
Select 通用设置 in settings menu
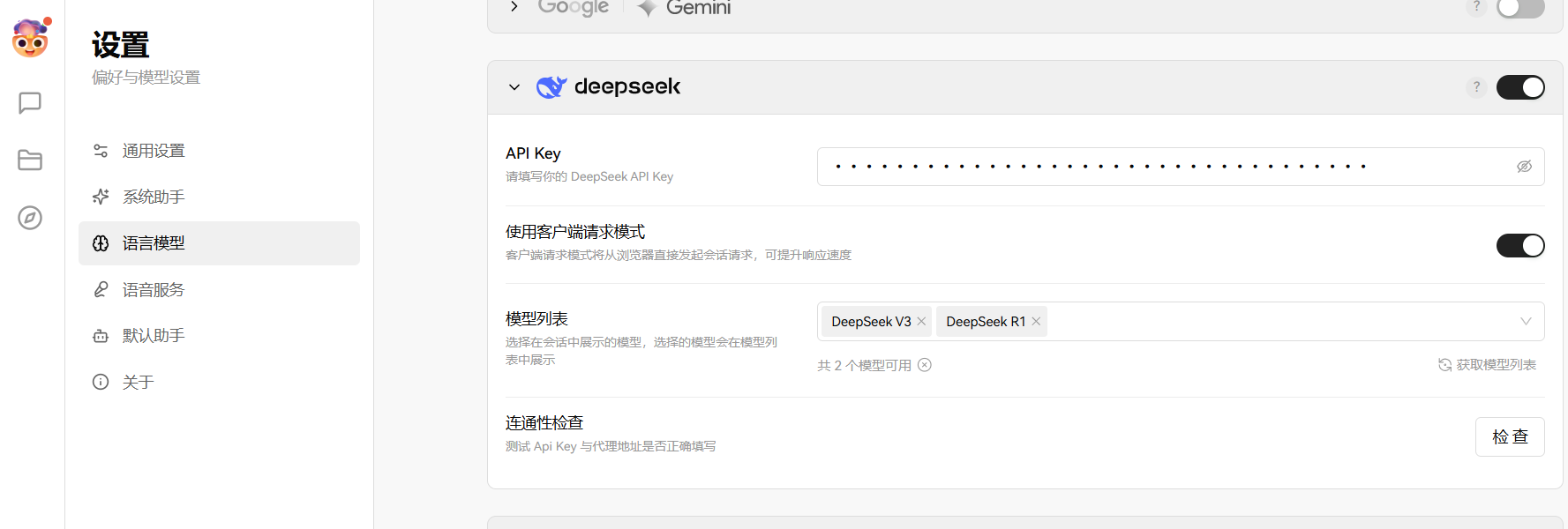219,151
